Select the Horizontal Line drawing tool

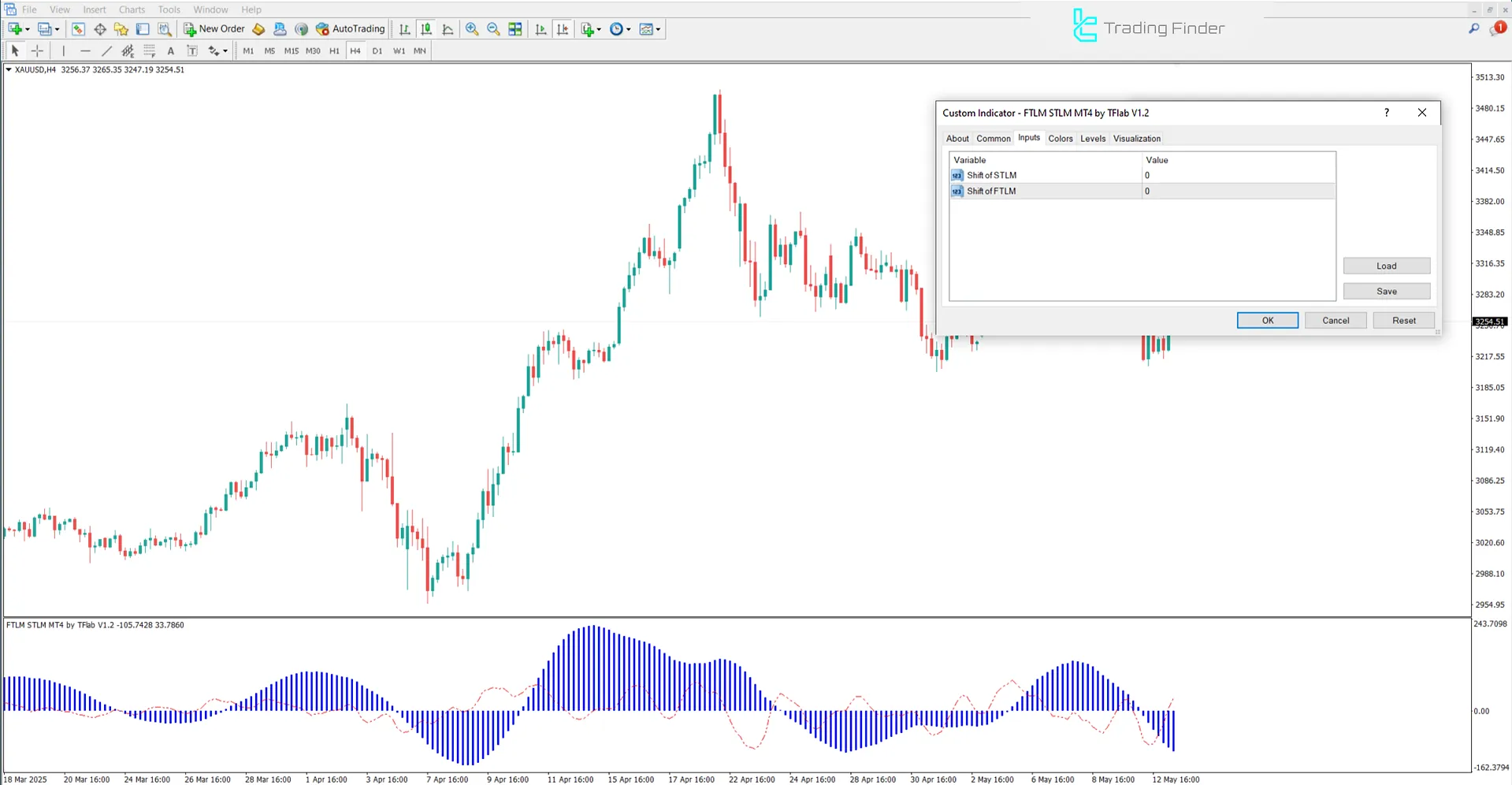click(85, 50)
